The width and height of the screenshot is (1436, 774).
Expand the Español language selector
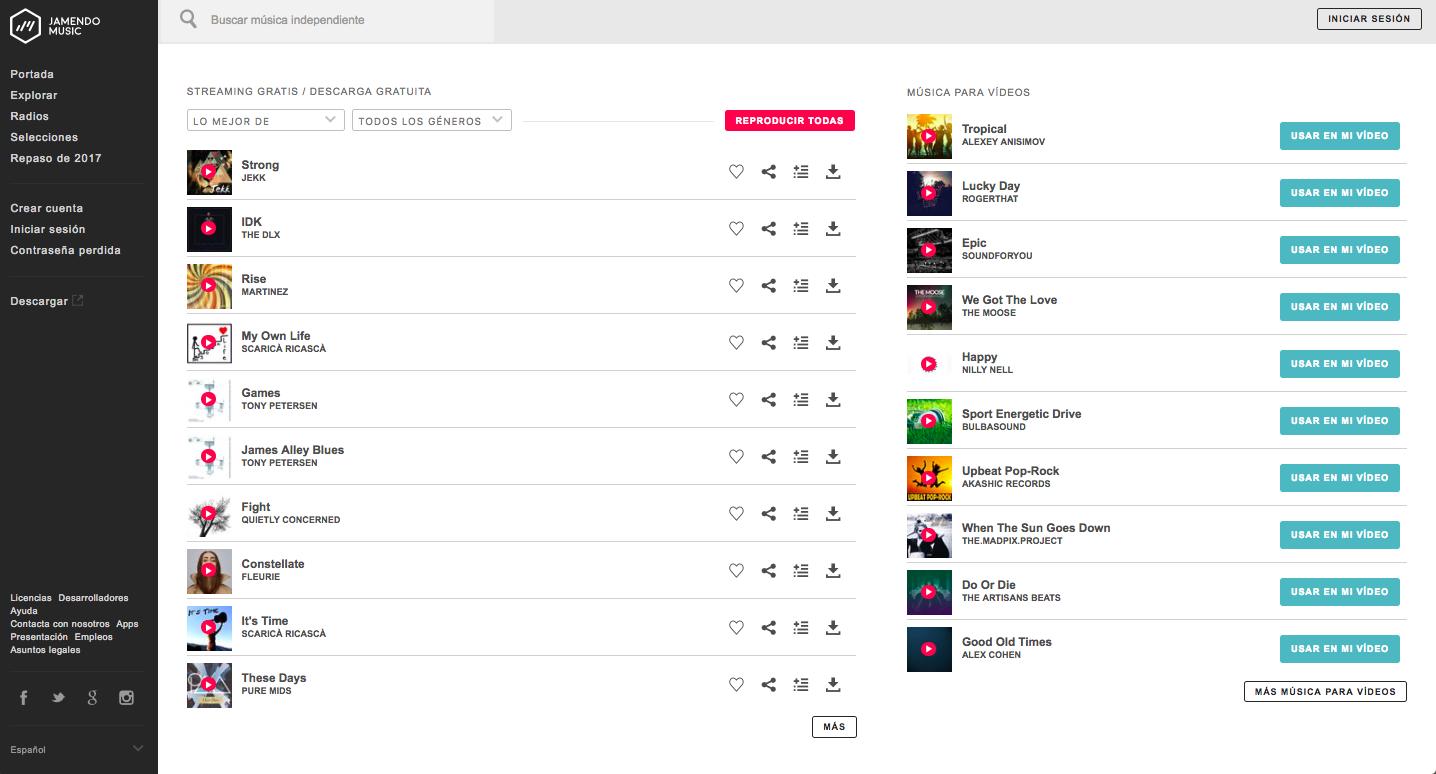point(77,749)
